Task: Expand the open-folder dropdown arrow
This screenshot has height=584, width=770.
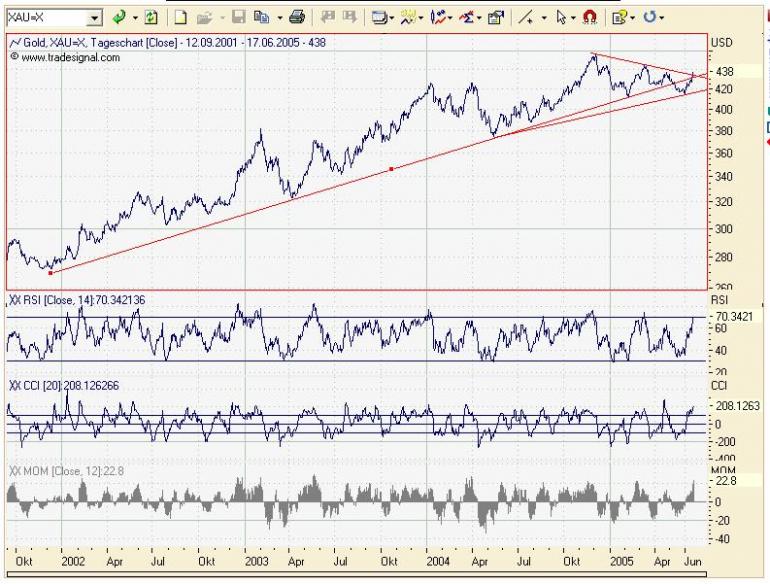Action: click(221, 18)
